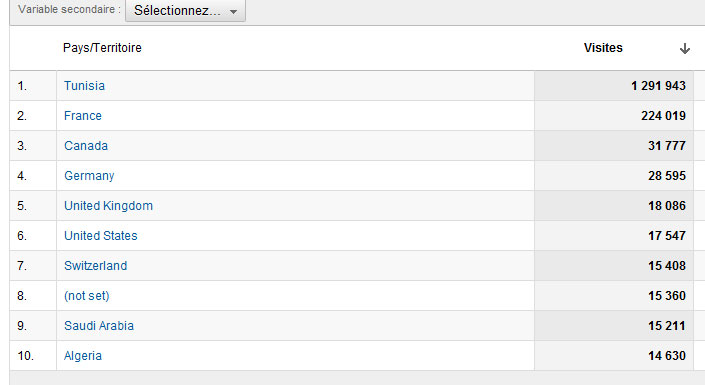
Task: Click the 224 019 visits value
Action: click(x=663, y=116)
